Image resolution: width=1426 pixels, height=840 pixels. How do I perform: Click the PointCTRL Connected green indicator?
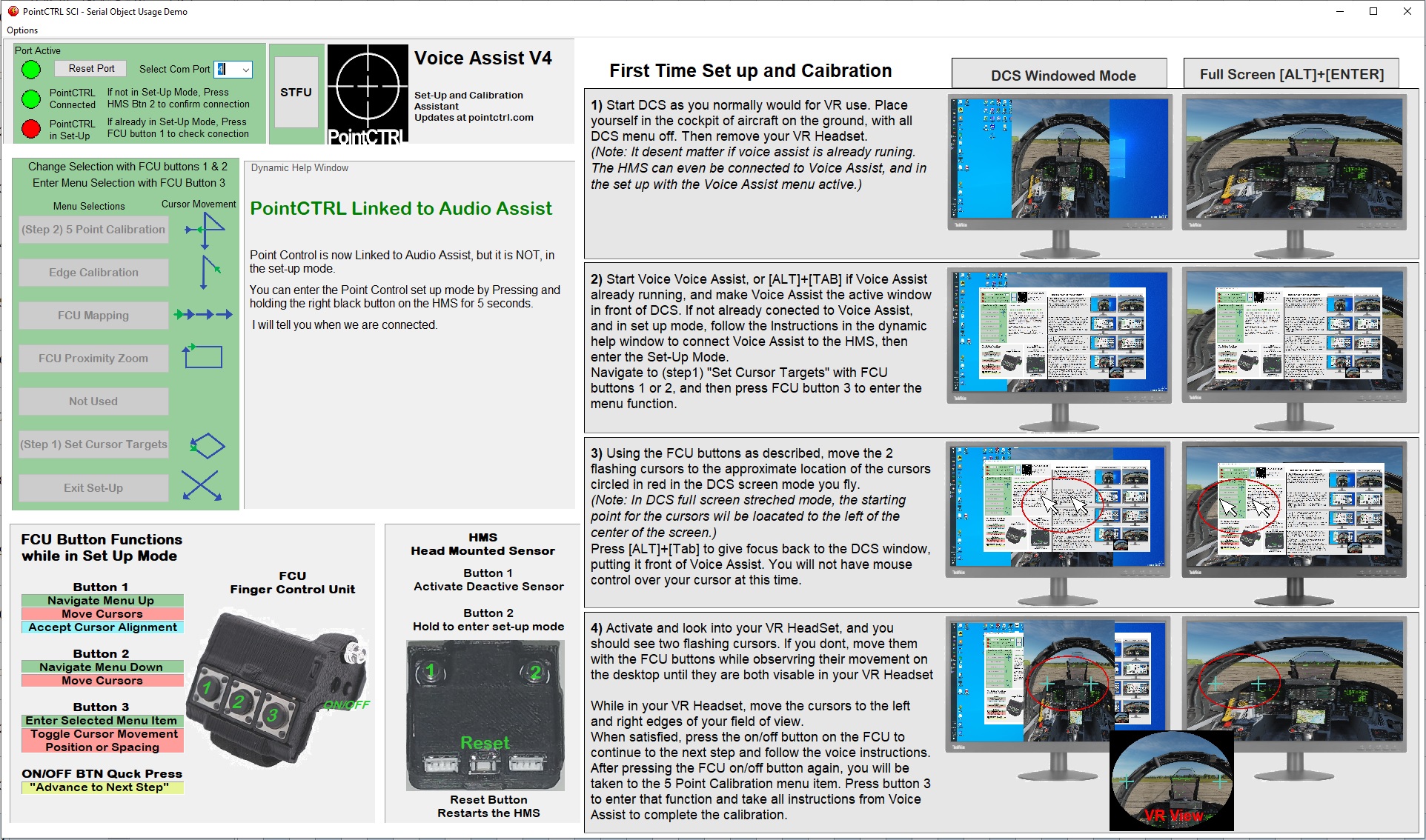(31, 99)
